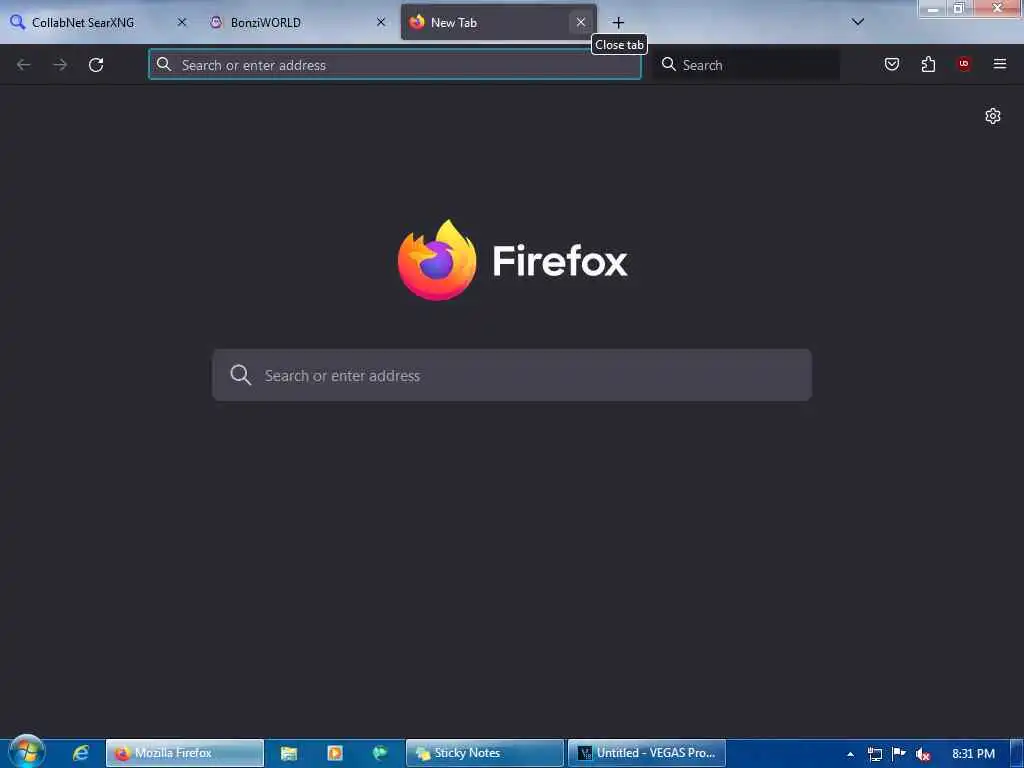Close the New Tab tab
1024x768 pixels.
[581, 22]
